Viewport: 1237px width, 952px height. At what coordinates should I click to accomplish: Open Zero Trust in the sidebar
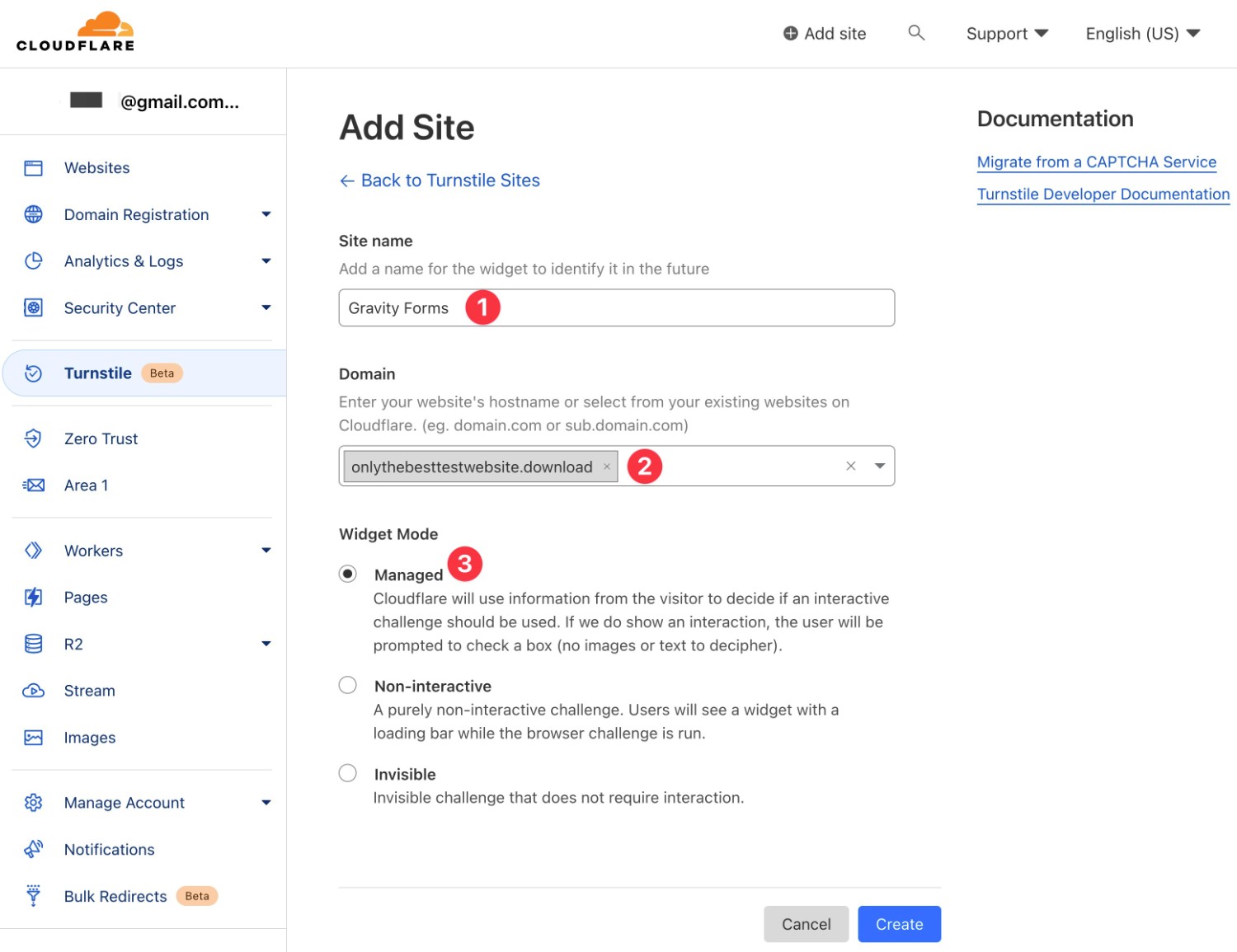tap(101, 438)
